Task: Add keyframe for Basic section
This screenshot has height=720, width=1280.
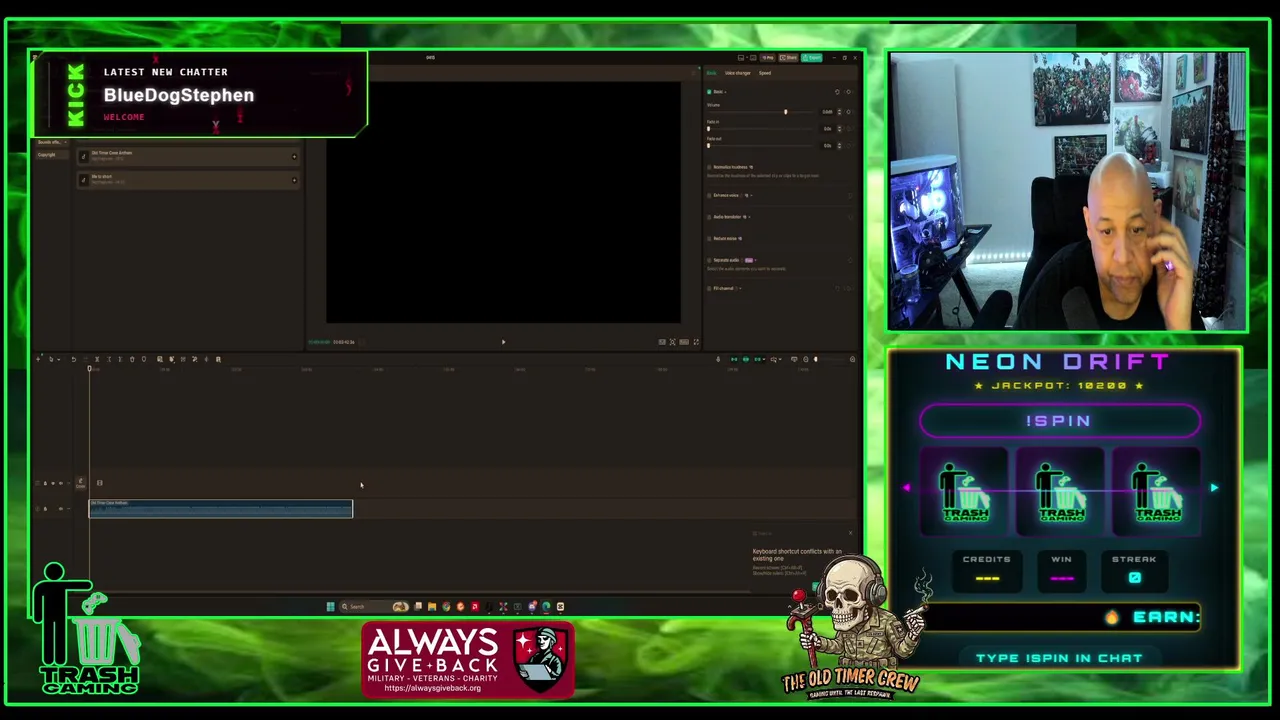Action: 848,92
